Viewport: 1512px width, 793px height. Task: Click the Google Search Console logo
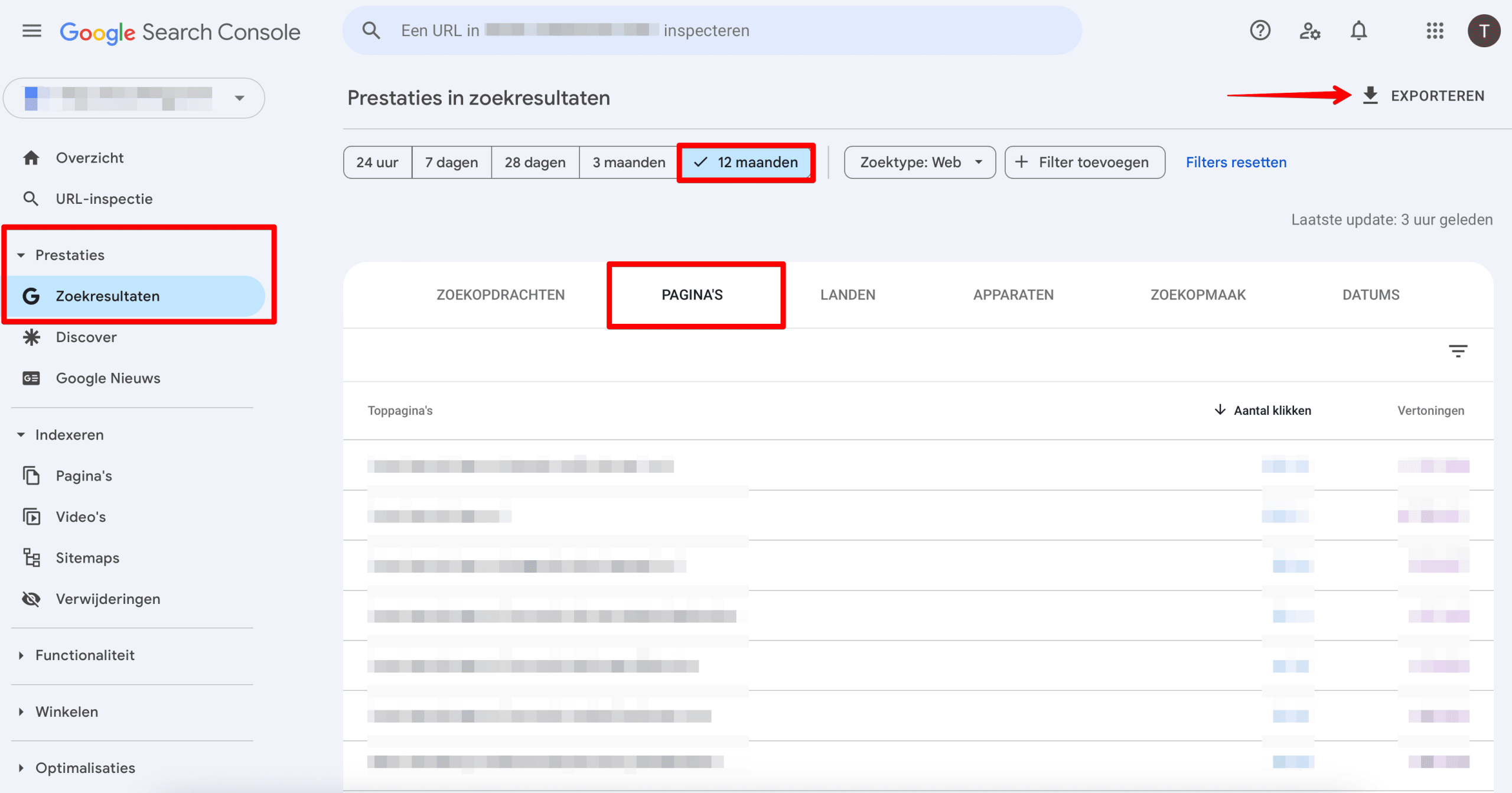[x=180, y=32]
